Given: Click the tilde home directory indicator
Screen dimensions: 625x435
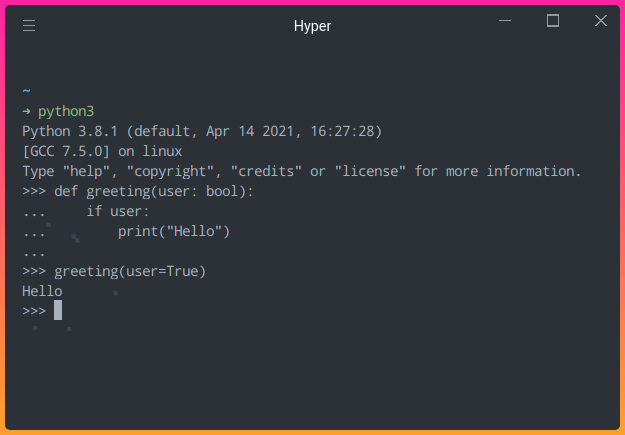Looking at the screenshot, I should [x=26, y=91].
